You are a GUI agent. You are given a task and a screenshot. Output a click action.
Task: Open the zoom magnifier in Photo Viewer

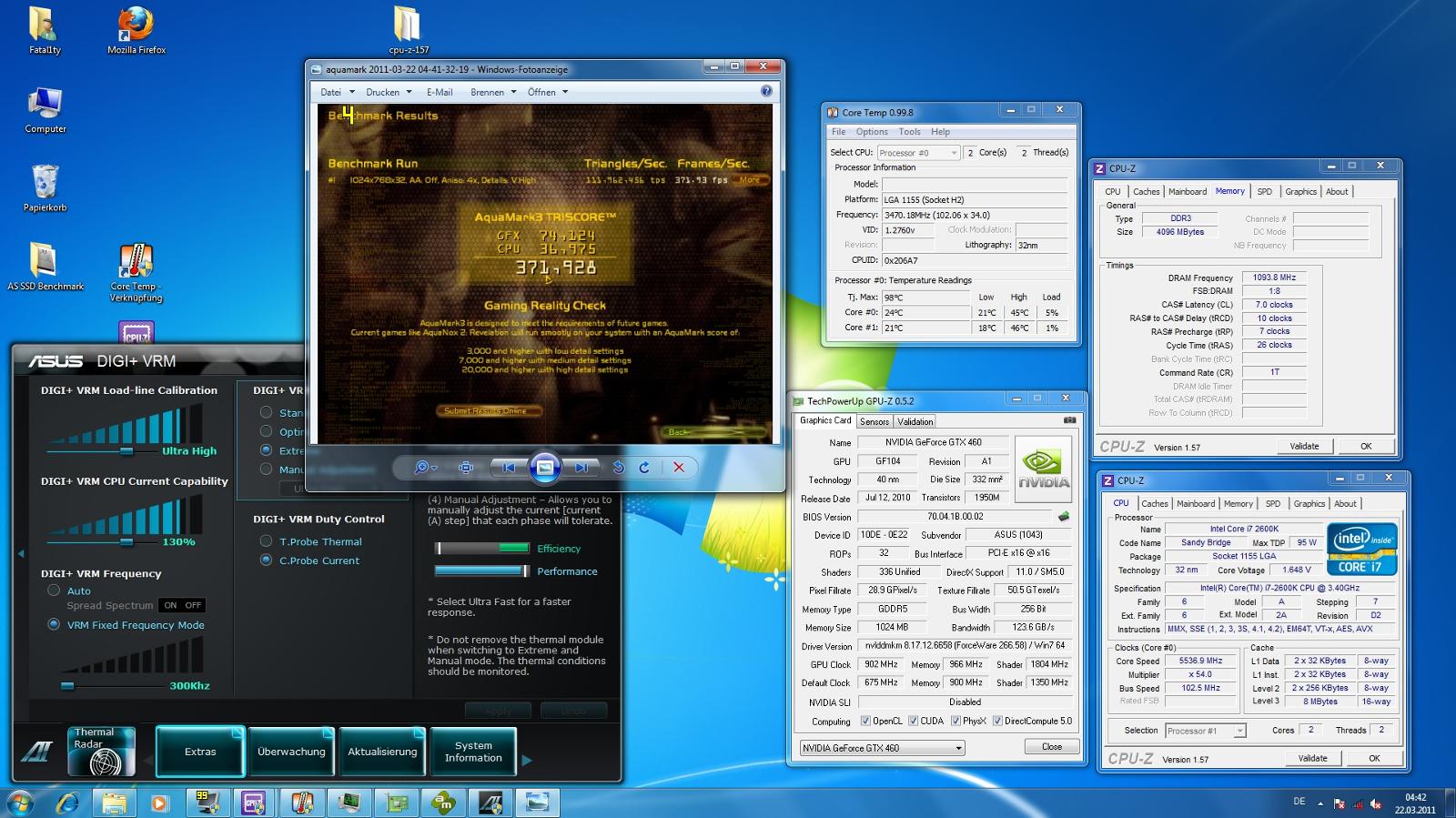tap(424, 468)
